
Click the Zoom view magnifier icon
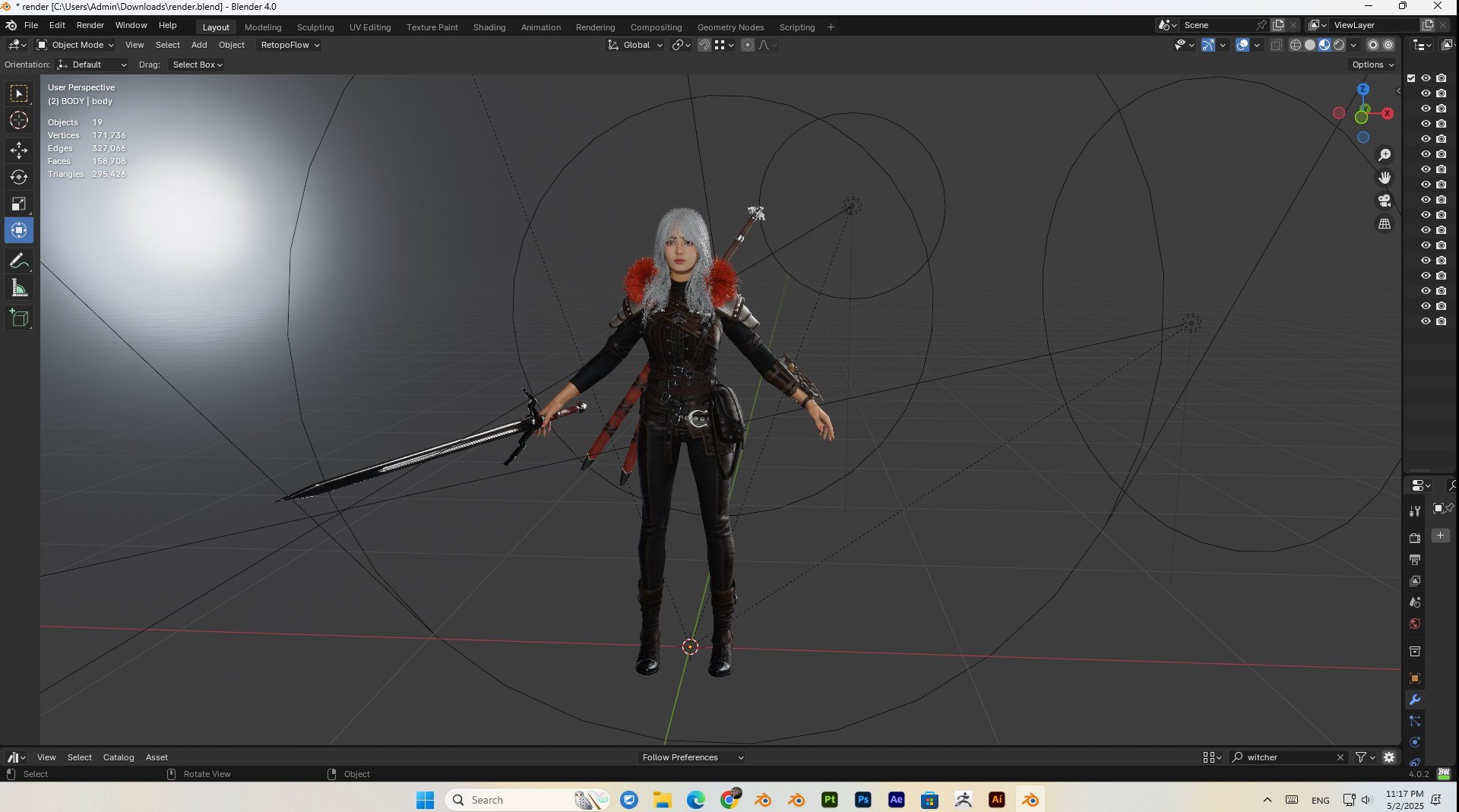pos(1385,155)
